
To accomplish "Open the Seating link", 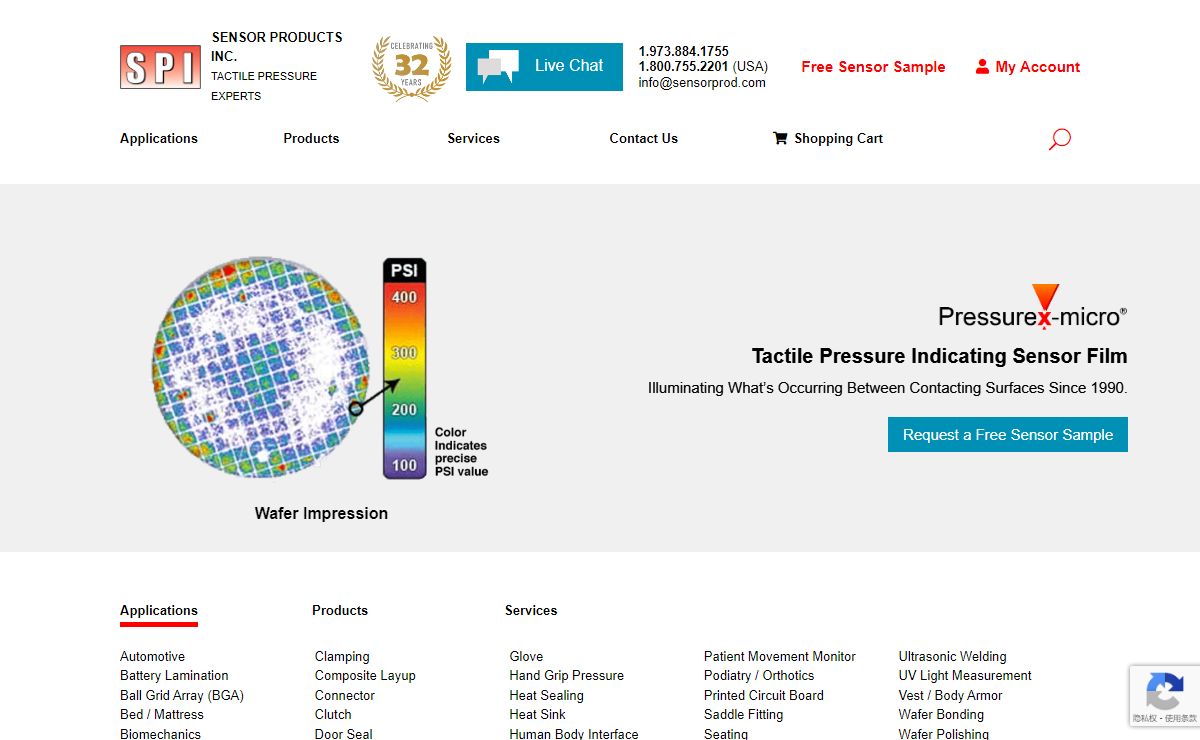I will tap(726, 734).
